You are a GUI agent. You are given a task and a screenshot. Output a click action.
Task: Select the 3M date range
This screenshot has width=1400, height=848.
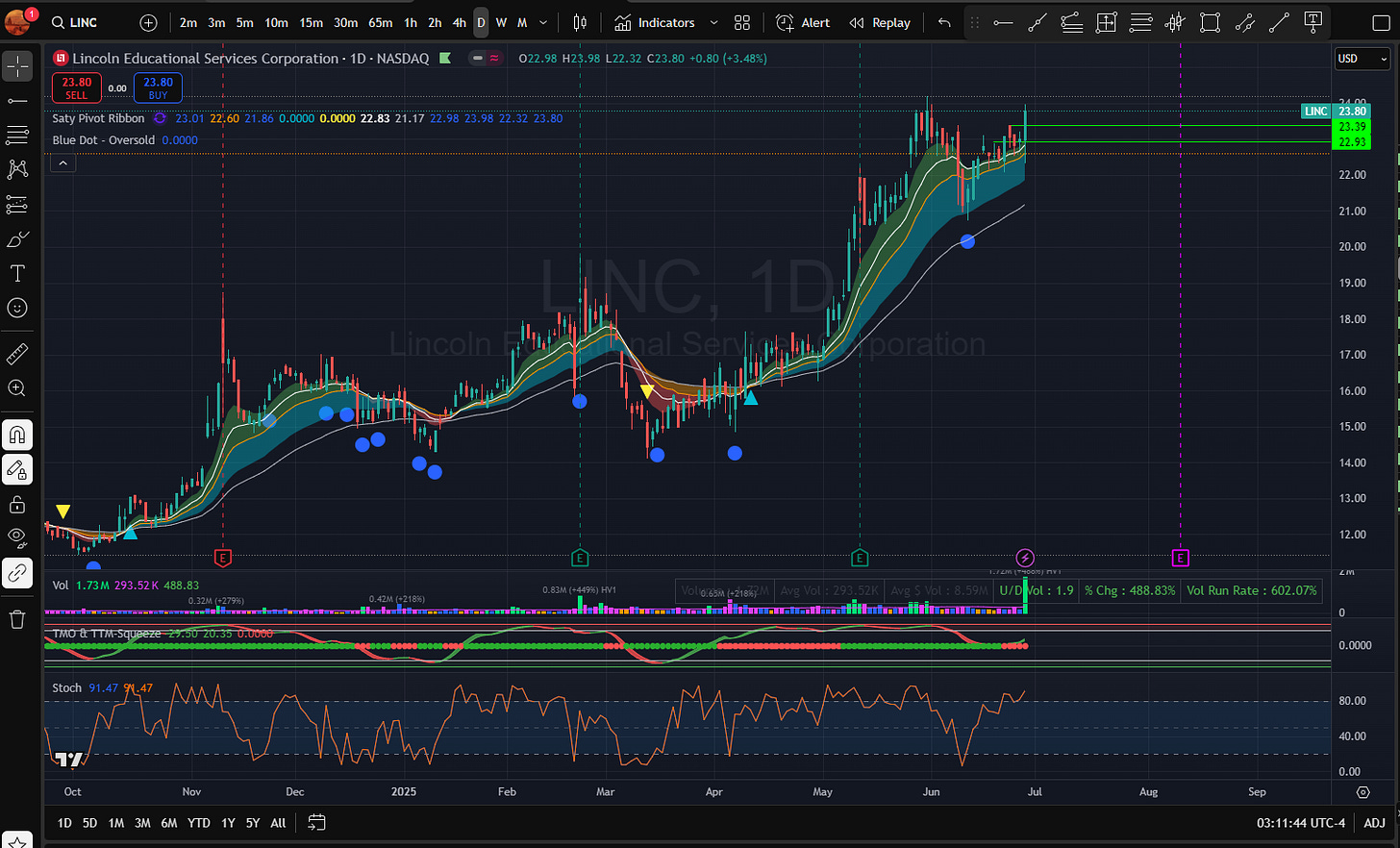coord(142,823)
